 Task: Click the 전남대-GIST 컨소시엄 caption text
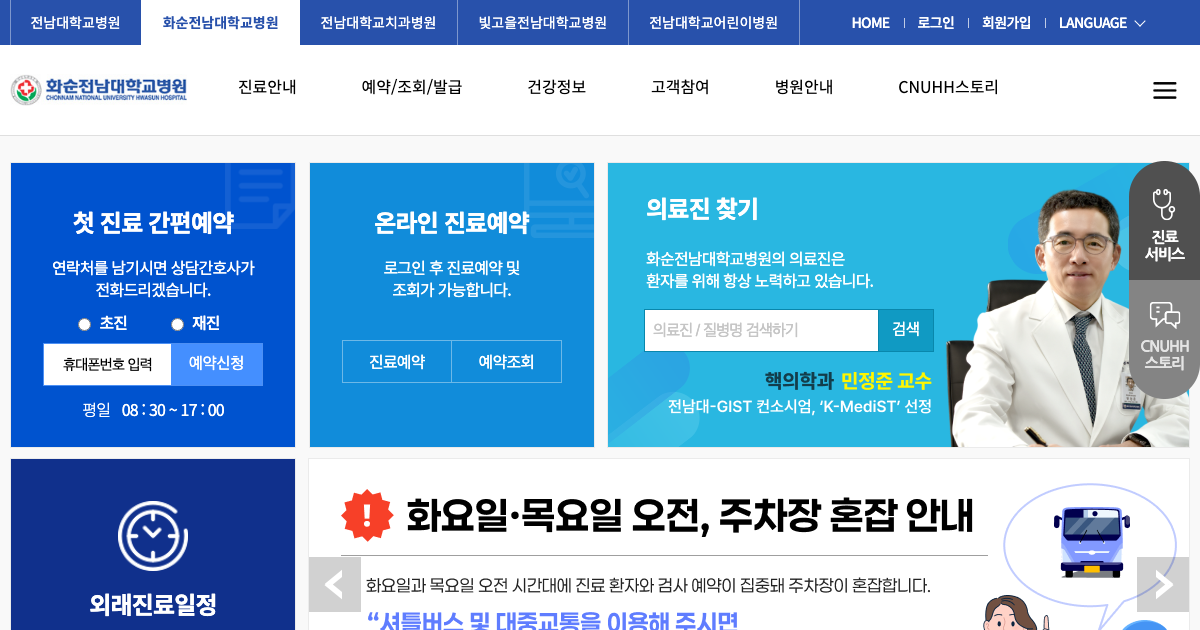[800, 407]
